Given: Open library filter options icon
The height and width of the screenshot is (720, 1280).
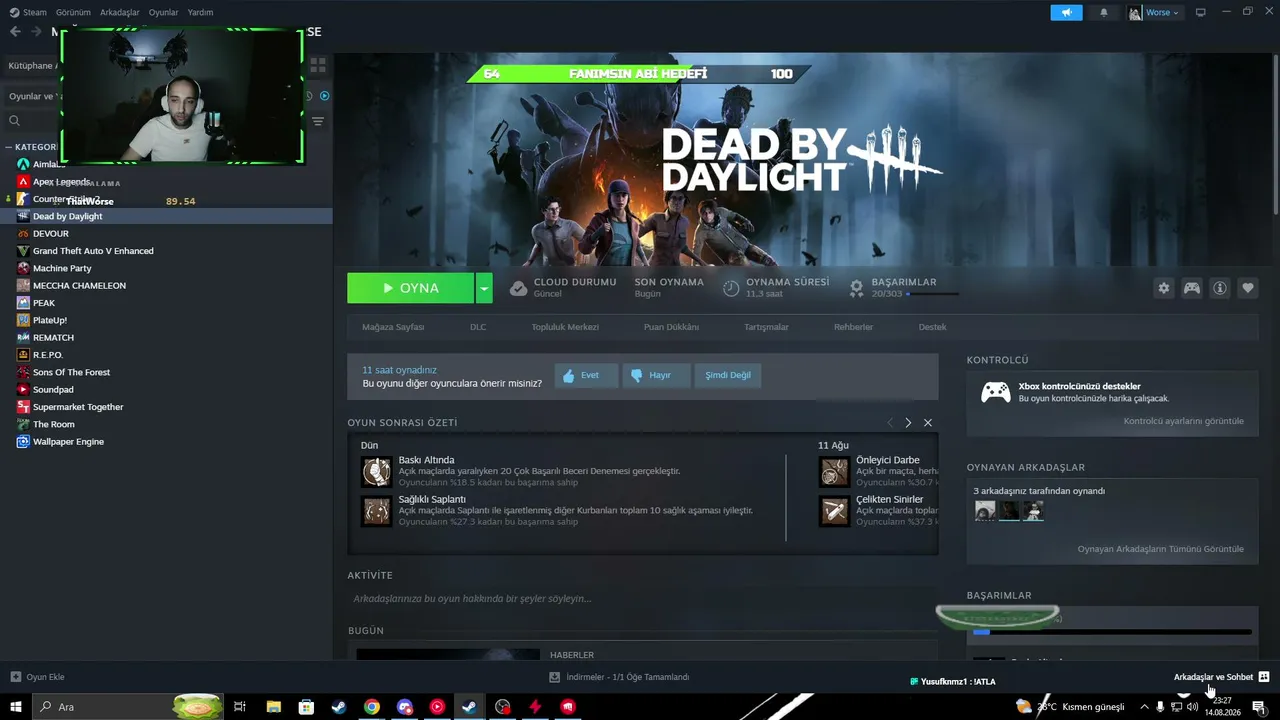Looking at the screenshot, I should [318, 121].
